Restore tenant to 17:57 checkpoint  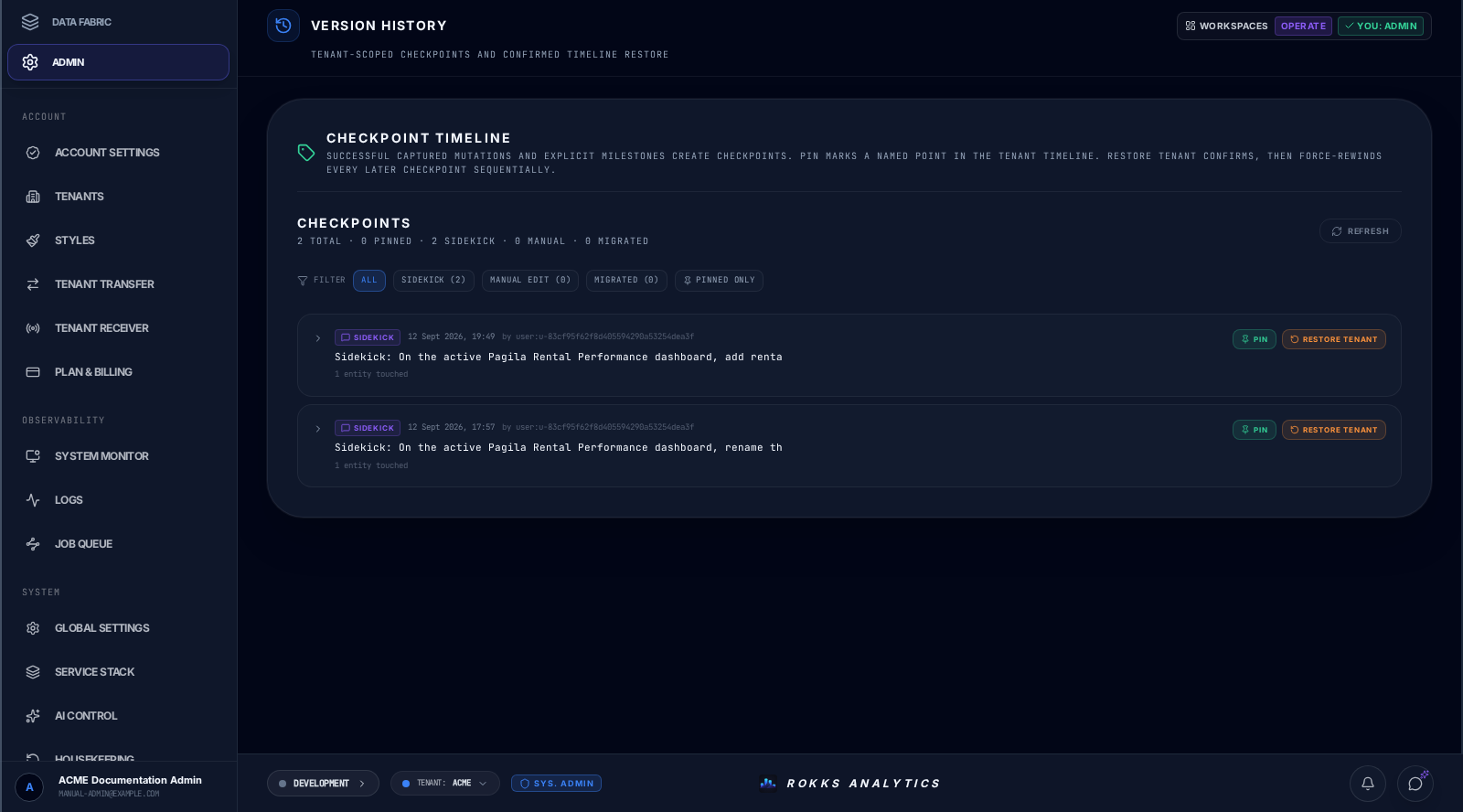(x=1334, y=430)
